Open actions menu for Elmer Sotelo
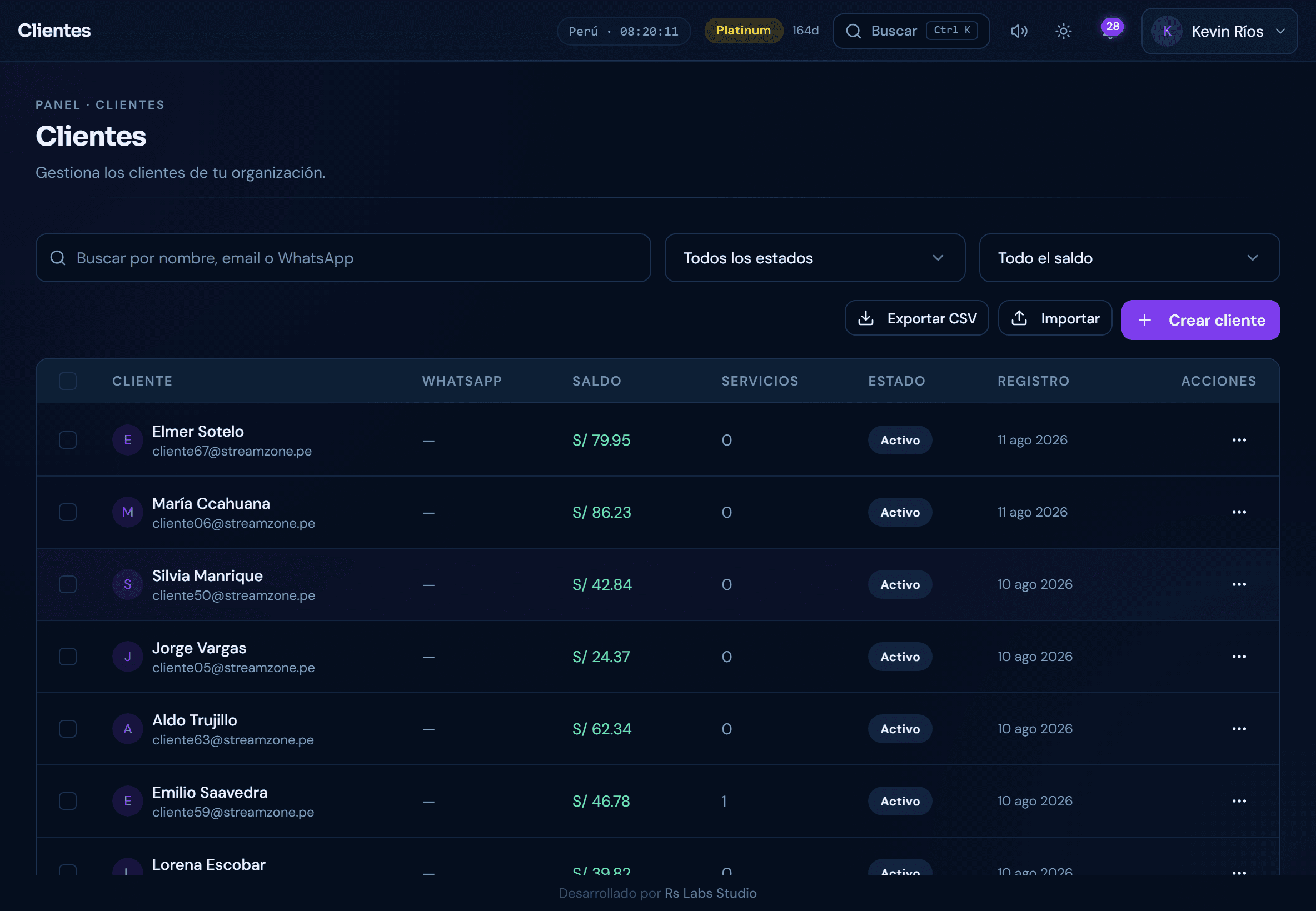 [1239, 440]
